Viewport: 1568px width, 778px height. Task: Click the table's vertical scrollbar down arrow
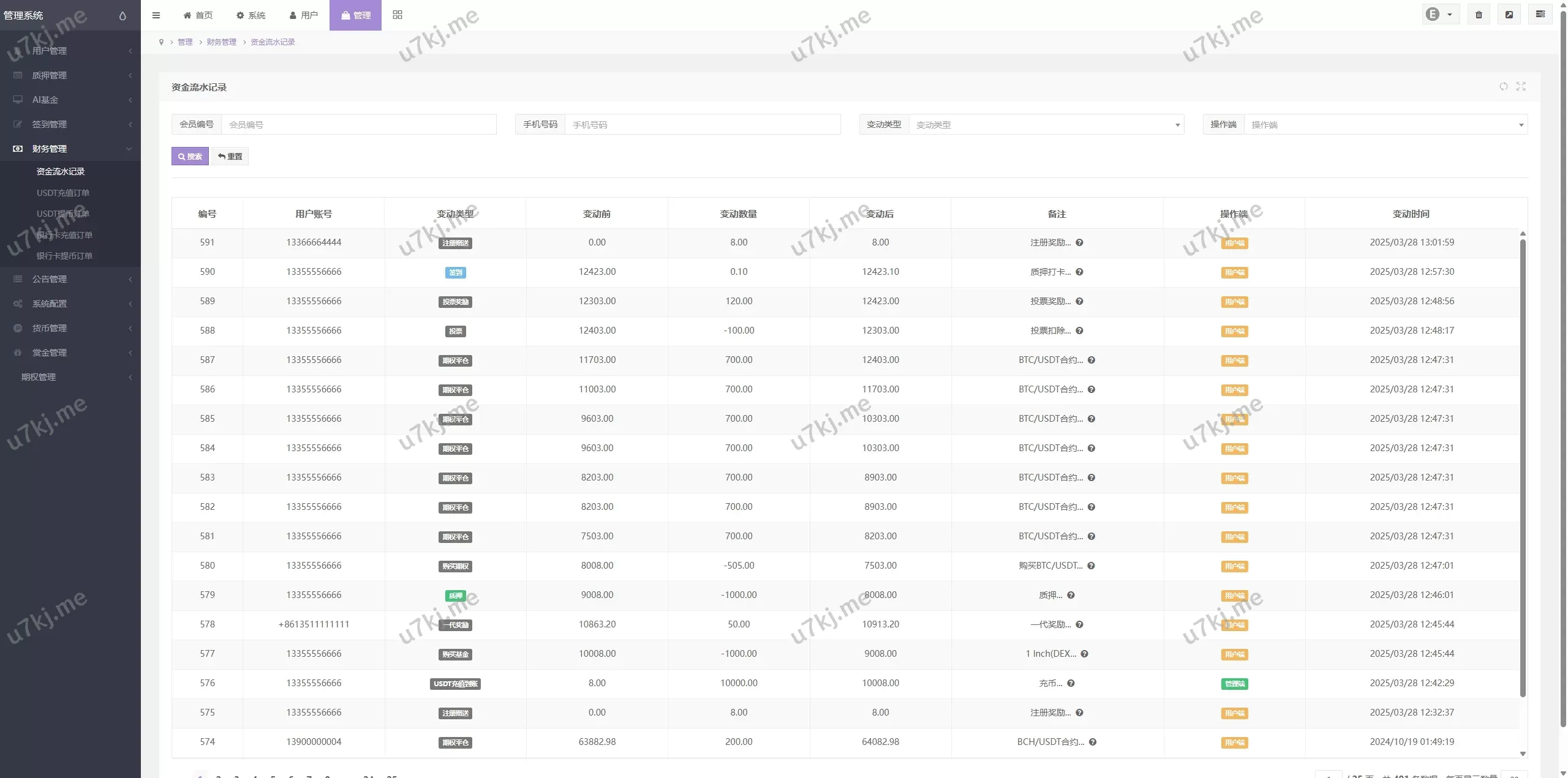[1523, 754]
